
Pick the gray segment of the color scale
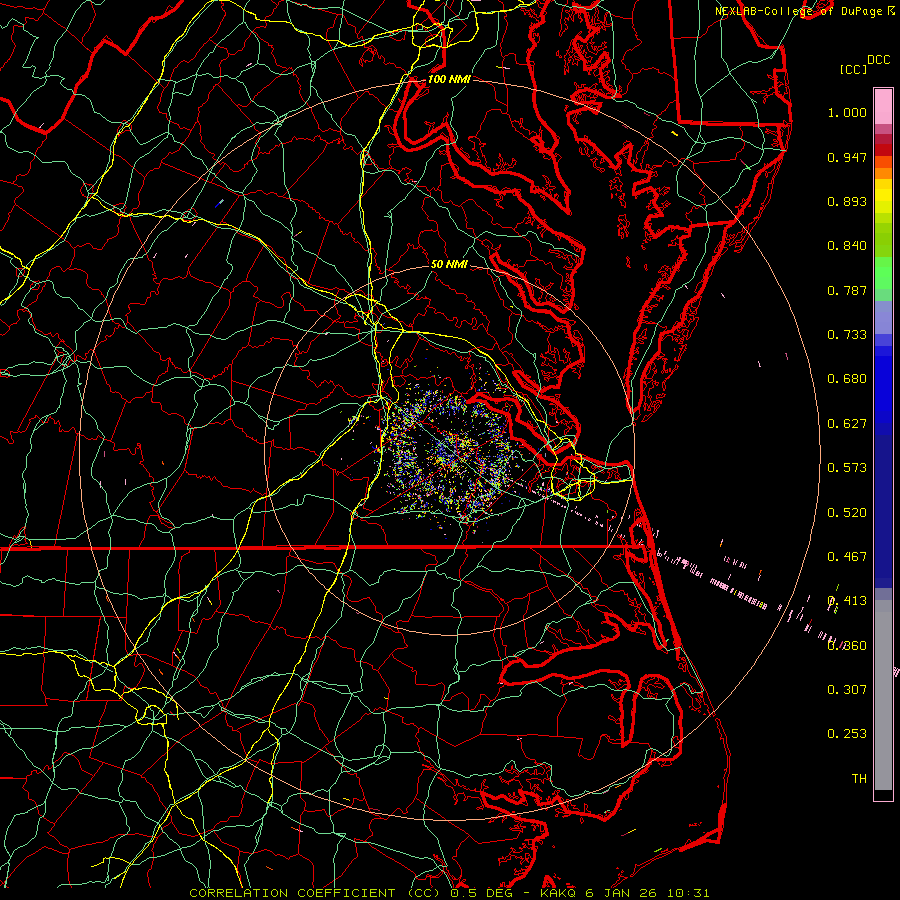click(x=883, y=695)
